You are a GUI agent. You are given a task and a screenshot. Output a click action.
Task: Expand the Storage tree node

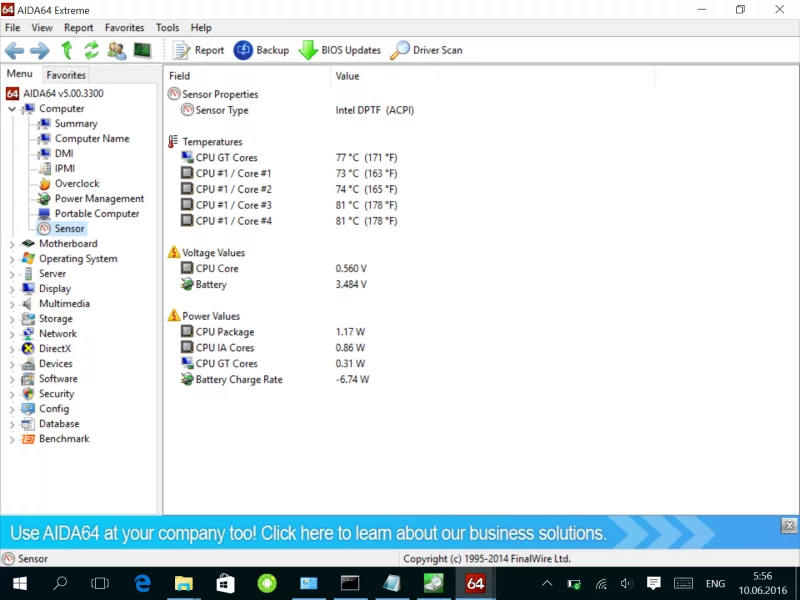coord(12,319)
